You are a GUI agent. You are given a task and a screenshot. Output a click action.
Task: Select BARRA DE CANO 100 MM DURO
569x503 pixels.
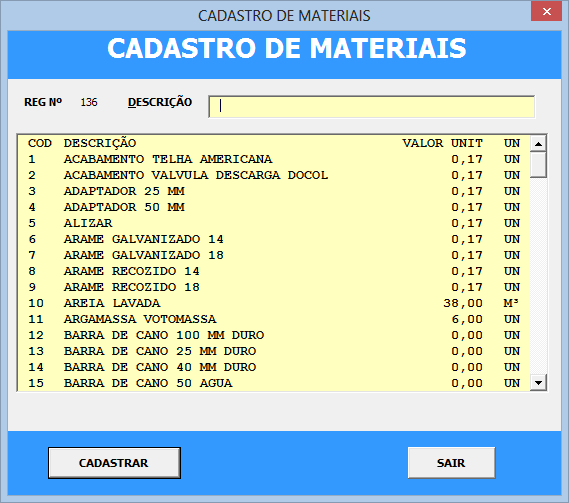pyautogui.click(x=274, y=335)
